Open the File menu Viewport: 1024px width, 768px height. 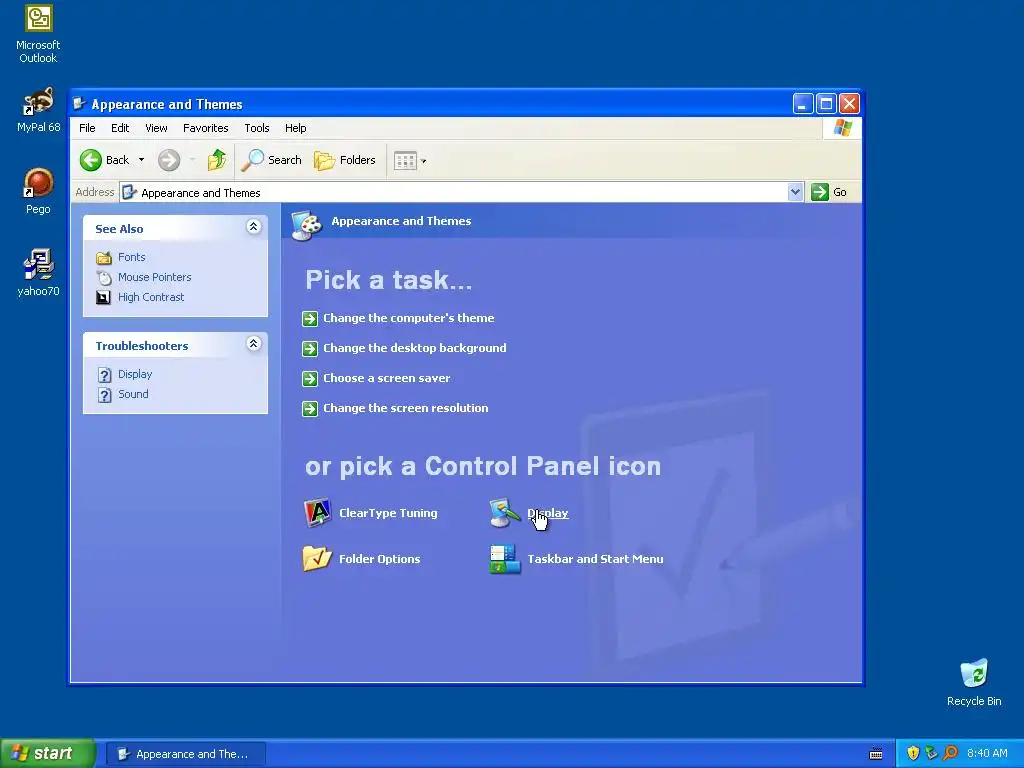pyautogui.click(x=87, y=128)
